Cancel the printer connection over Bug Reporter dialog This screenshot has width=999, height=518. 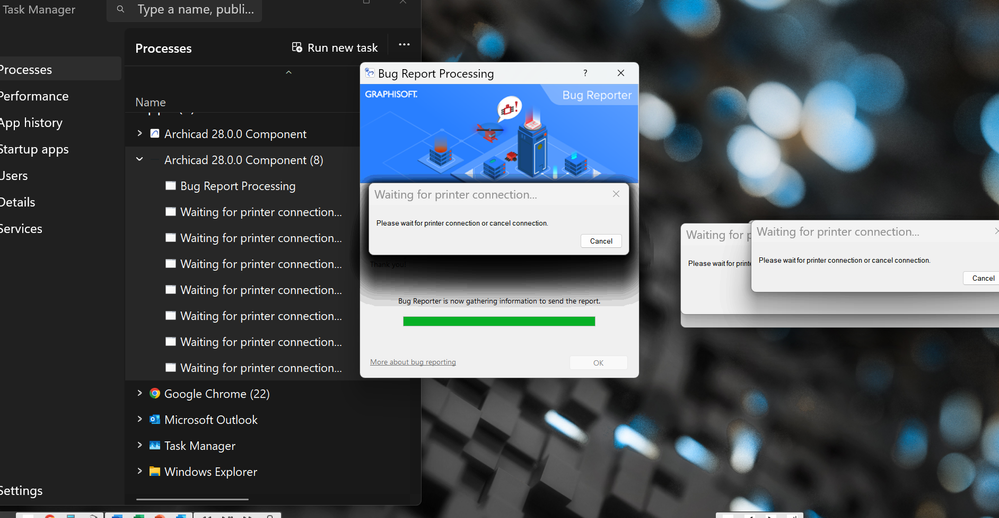601,241
